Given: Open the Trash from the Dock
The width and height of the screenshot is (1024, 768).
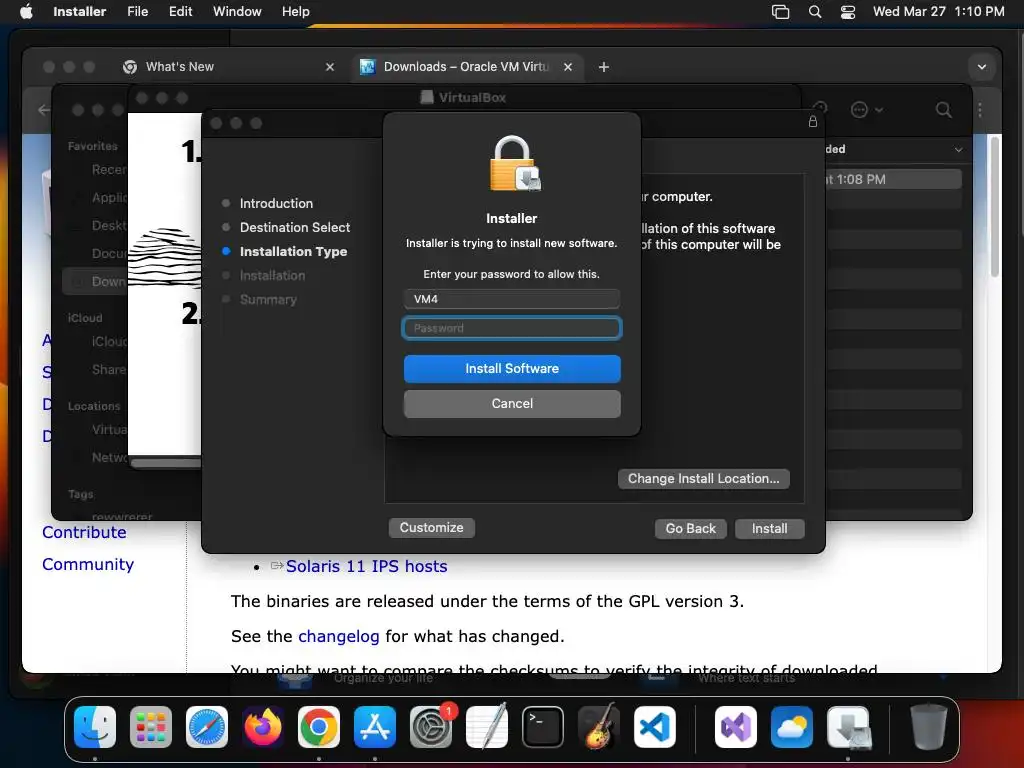Looking at the screenshot, I should tap(928, 727).
